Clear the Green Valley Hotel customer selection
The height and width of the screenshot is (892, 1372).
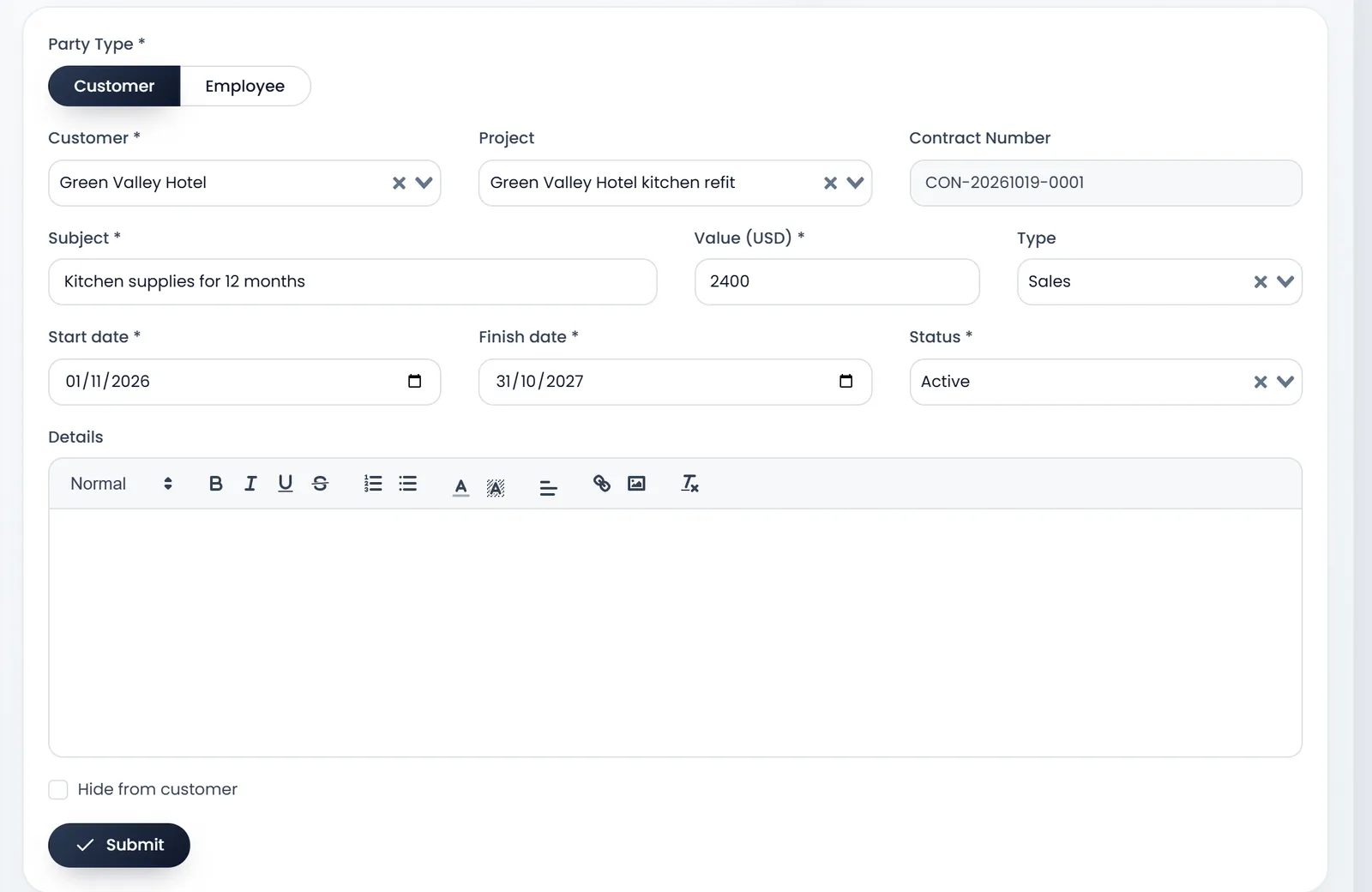click(x=399, y=183)
